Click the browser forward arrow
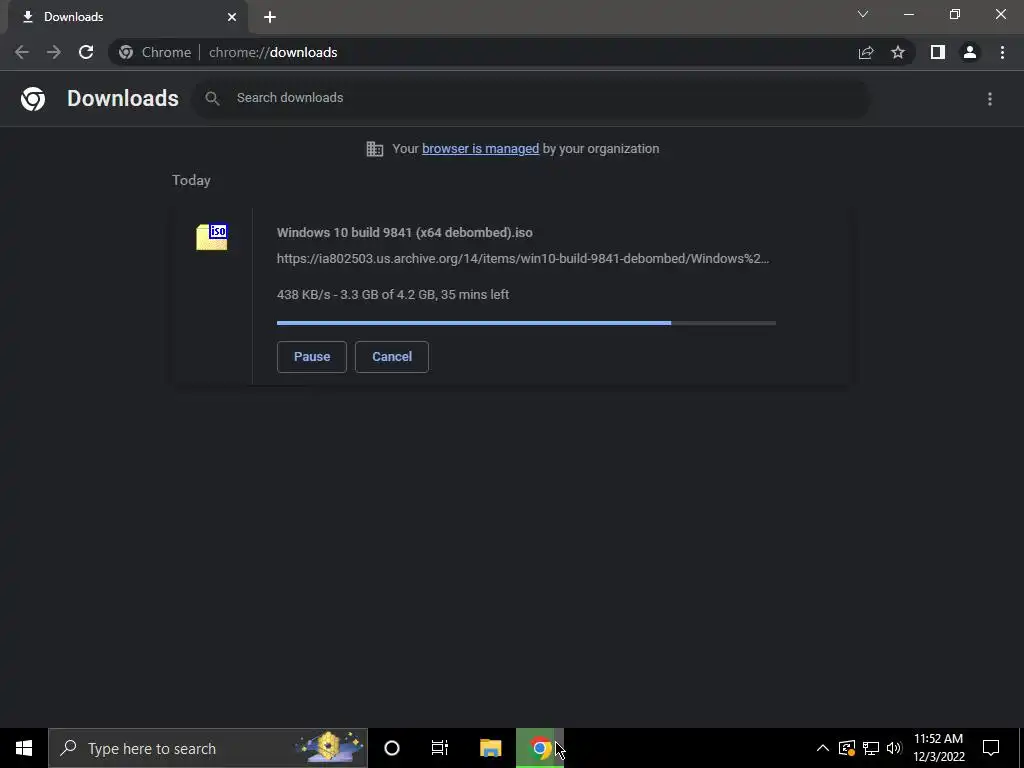This screenshot has height=768, width=1024. click(54, 52)
